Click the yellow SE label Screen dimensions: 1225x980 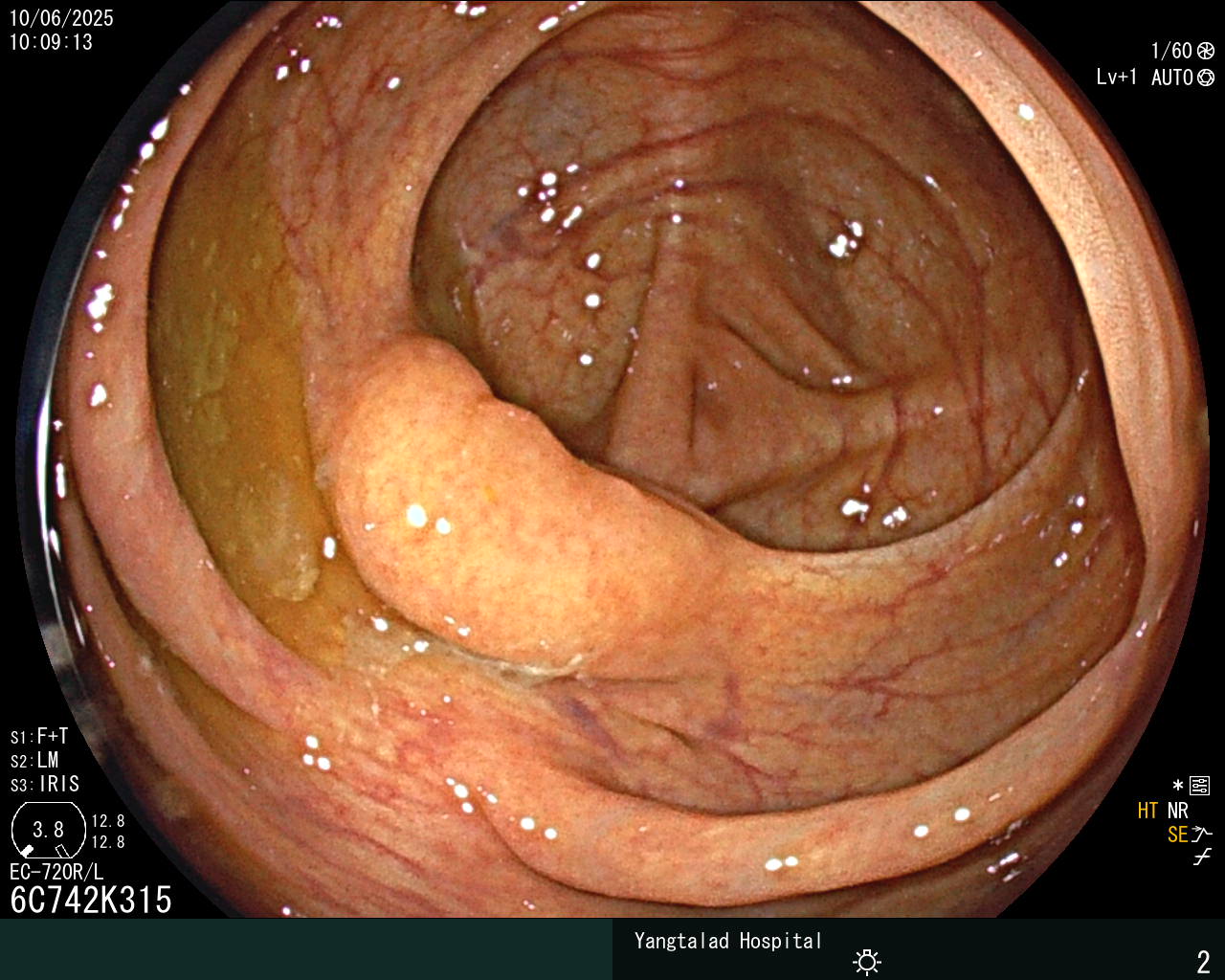point(1177,835)
